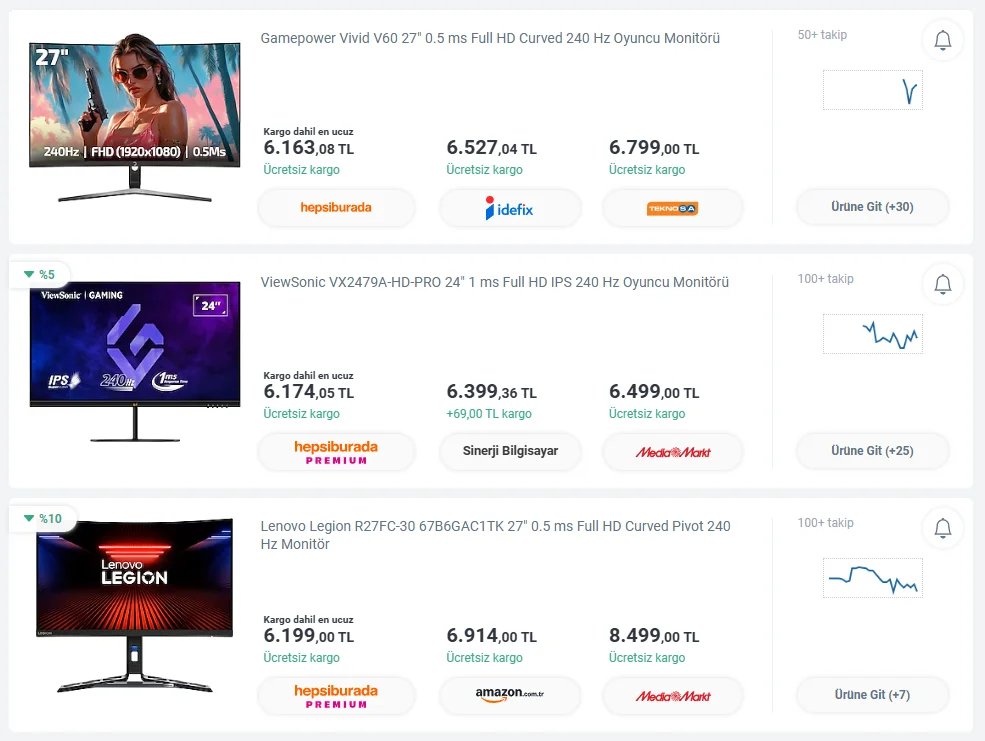Open the Teknosa store offer
Viewport: 985px width, 741px height.
pos(672,208)
